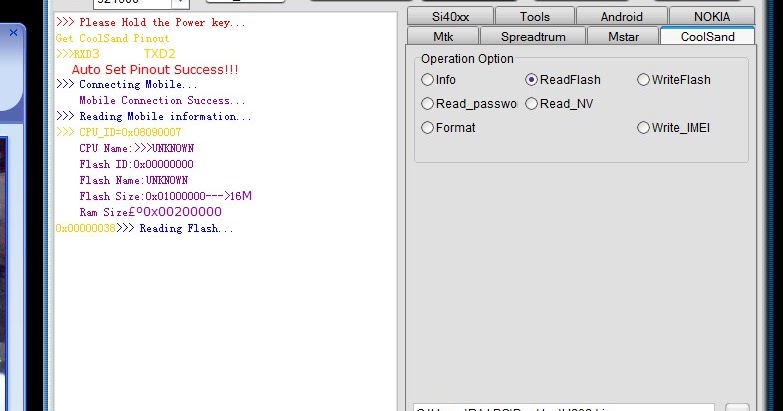
Task: Click the 'Flash ID:0x00000000' log line
Action: point(136,164)
